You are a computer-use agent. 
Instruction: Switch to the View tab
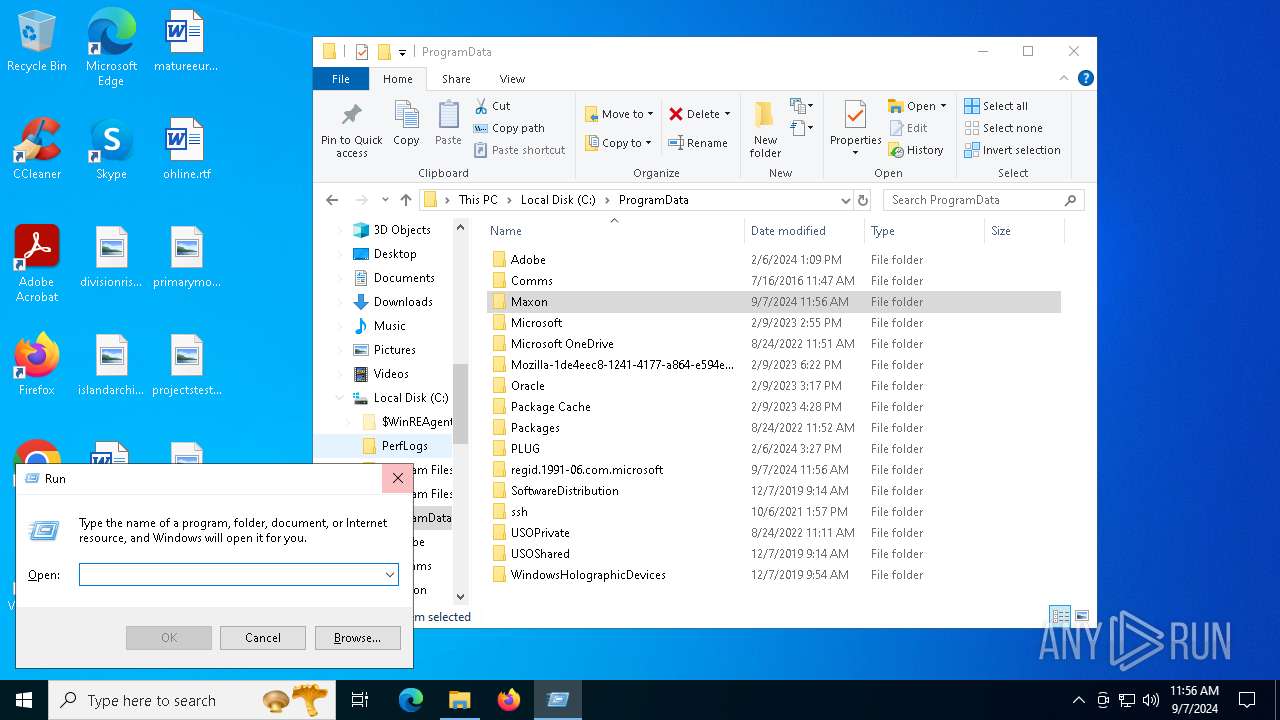click(x=512, y=79)
